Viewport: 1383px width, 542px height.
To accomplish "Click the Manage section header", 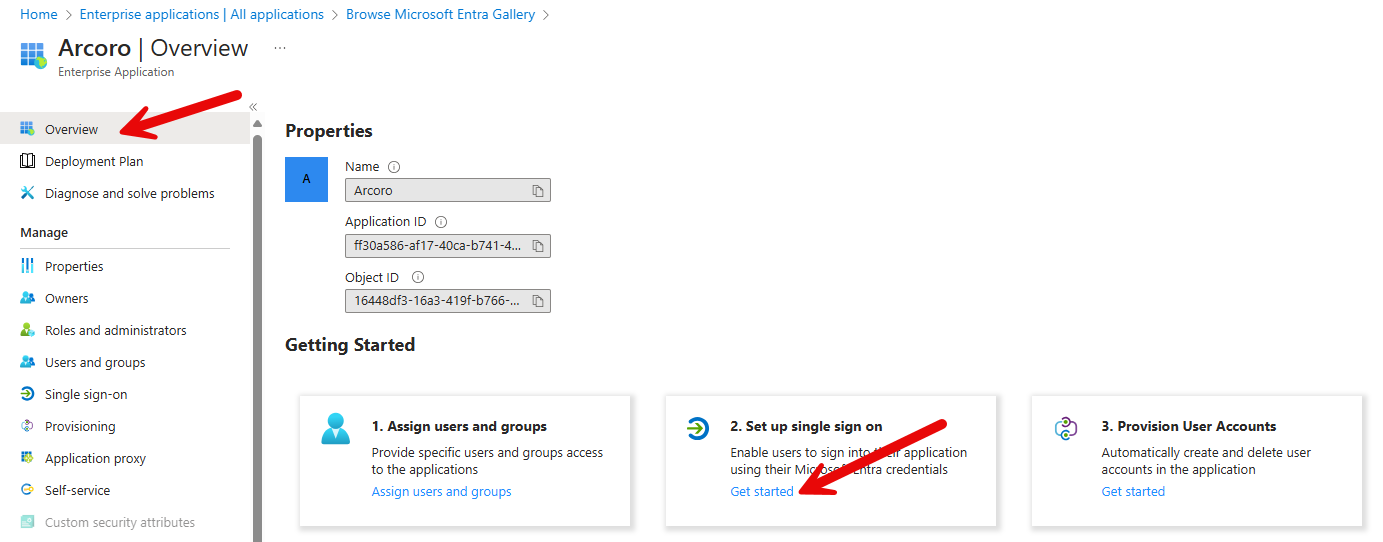I will point(44,232).
